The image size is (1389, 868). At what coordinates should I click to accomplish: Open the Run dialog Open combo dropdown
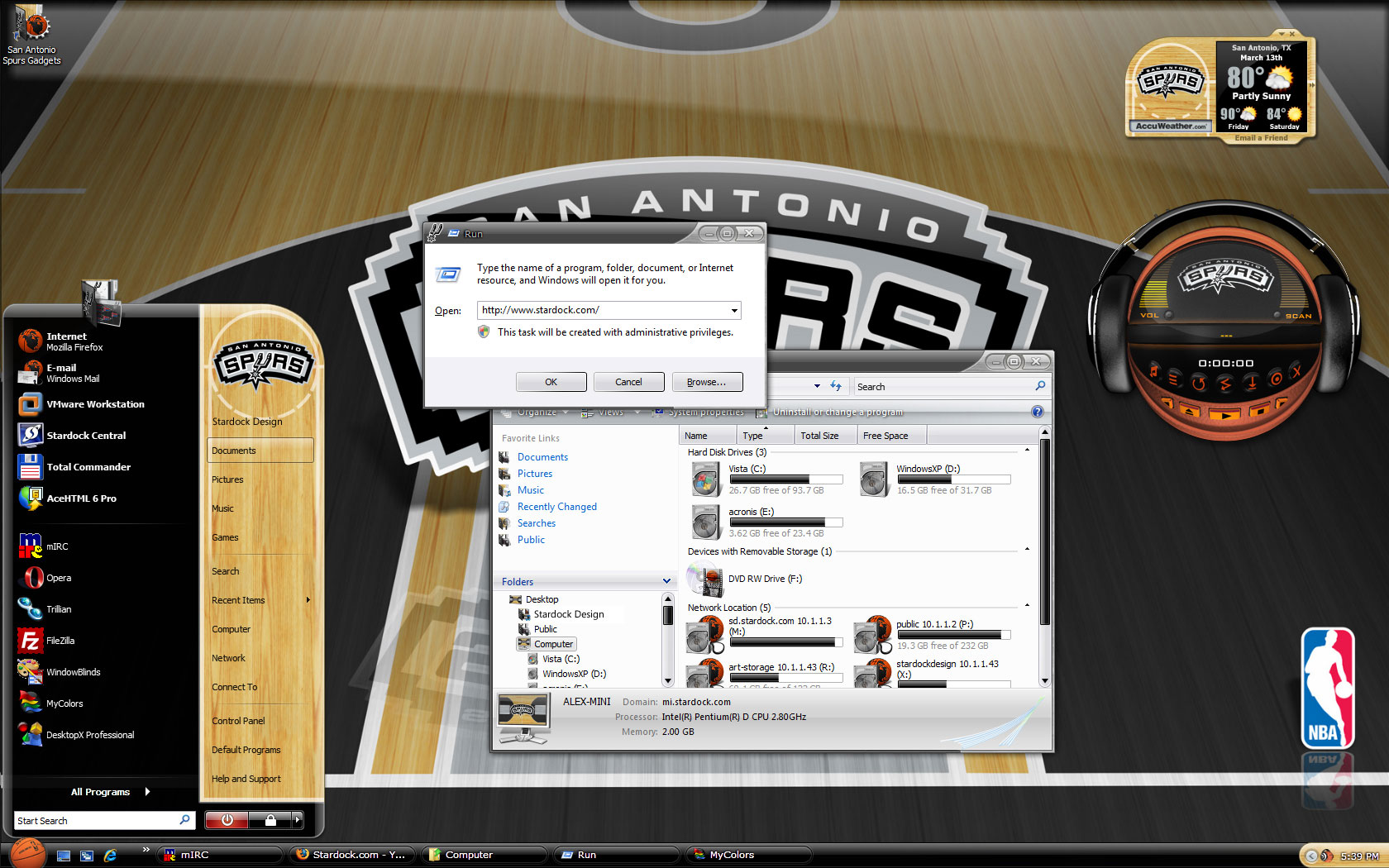(733, 311)
